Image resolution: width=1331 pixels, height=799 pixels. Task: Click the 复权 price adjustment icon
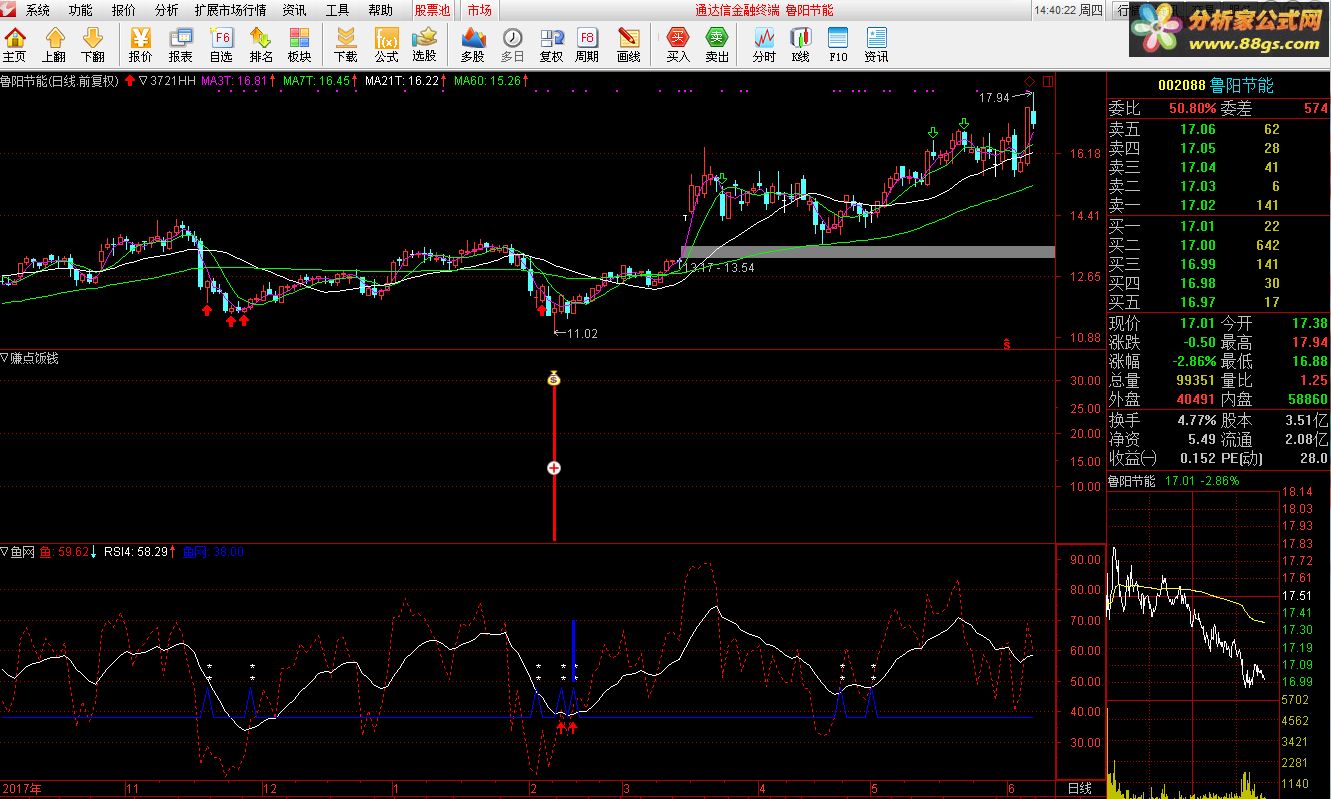coord(551,45)
